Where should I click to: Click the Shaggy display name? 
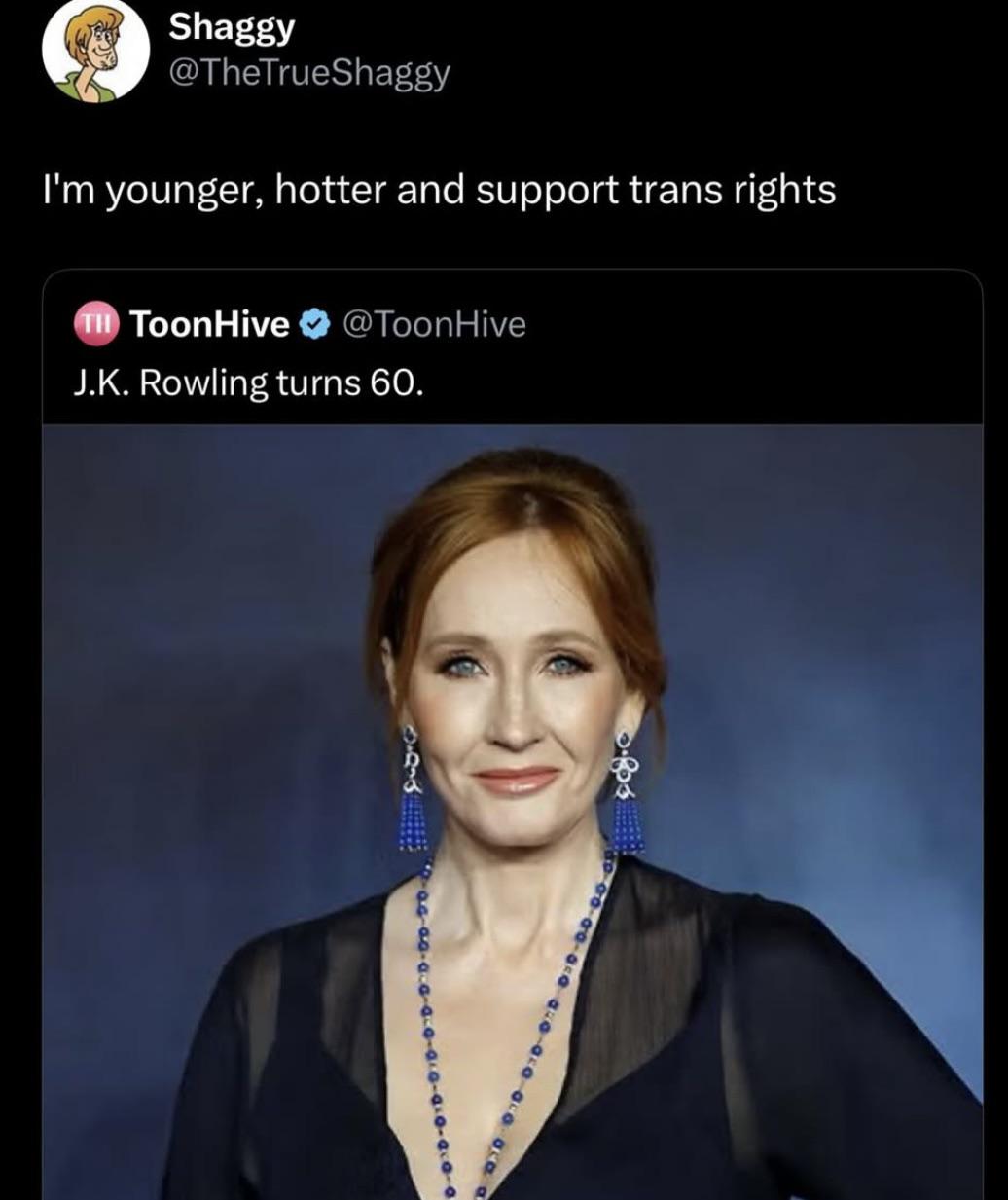[x=232, y=28]
